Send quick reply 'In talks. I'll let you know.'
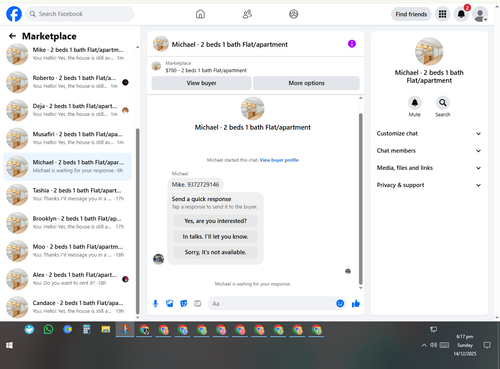Viewport: 500px width, 369px height. coord(215,237)
